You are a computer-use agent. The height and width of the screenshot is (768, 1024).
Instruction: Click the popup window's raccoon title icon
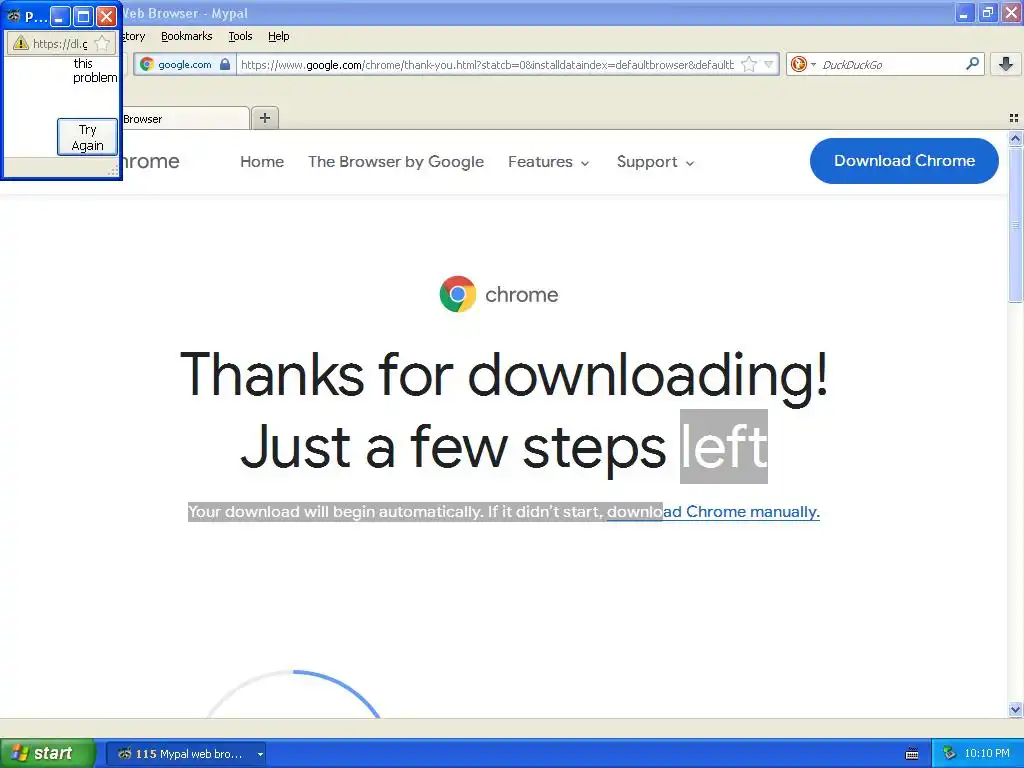(x=14, y=16)
